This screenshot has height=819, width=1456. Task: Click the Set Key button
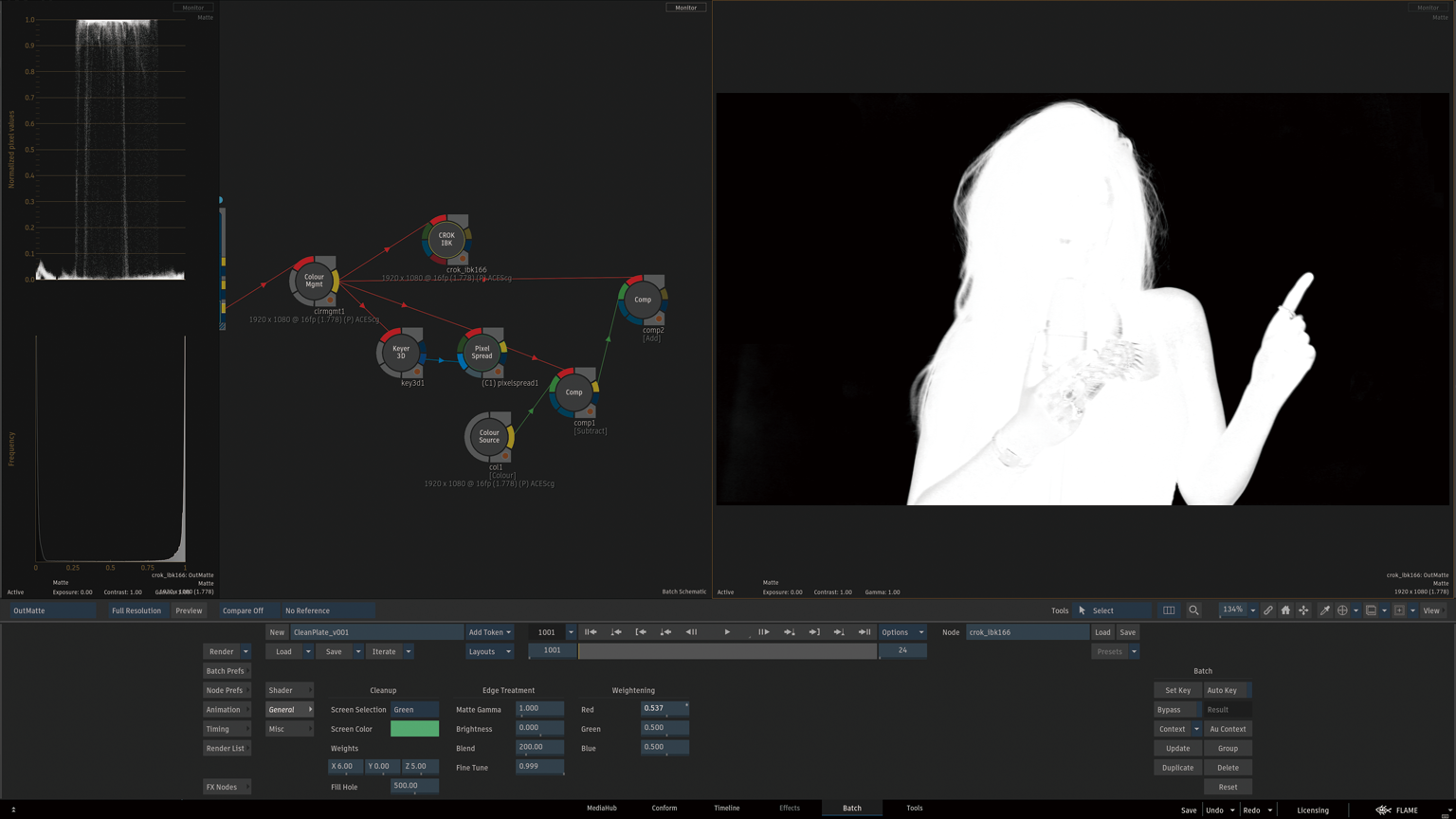pos(1177,690)
